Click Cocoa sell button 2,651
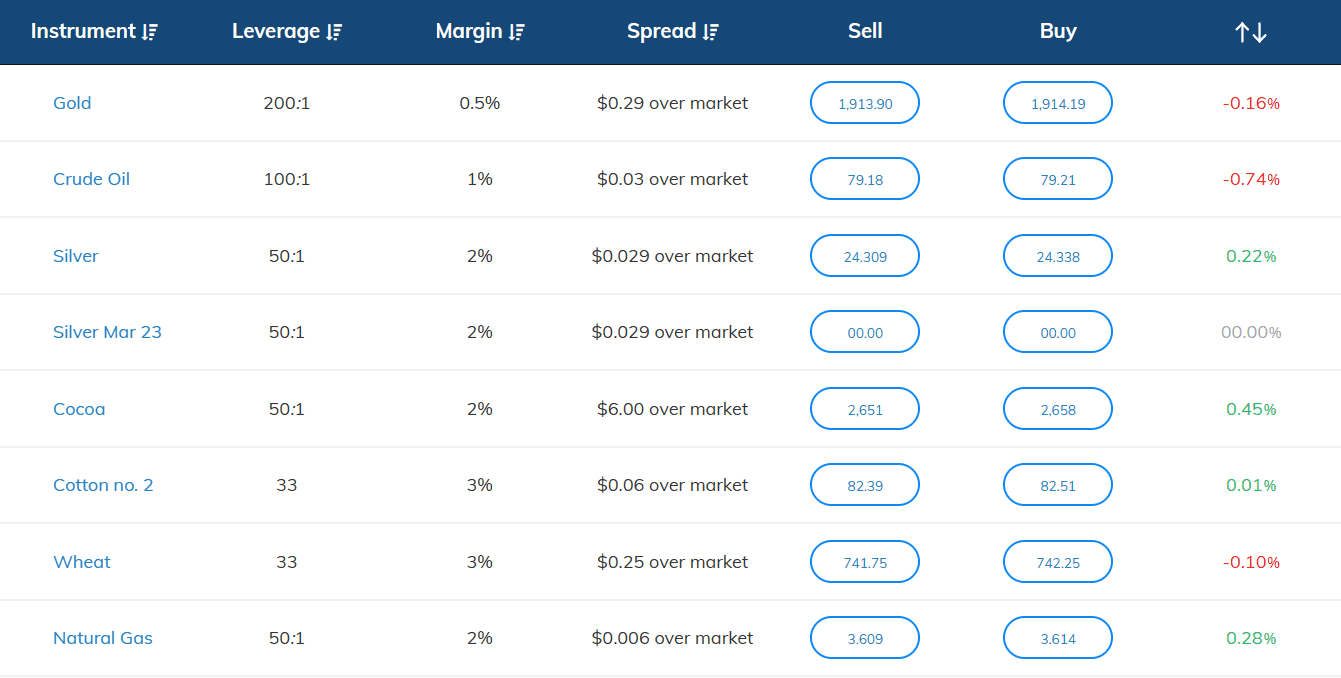This screenshot has width=1341, height=678. pyautogui.click(x=865, y=409)
